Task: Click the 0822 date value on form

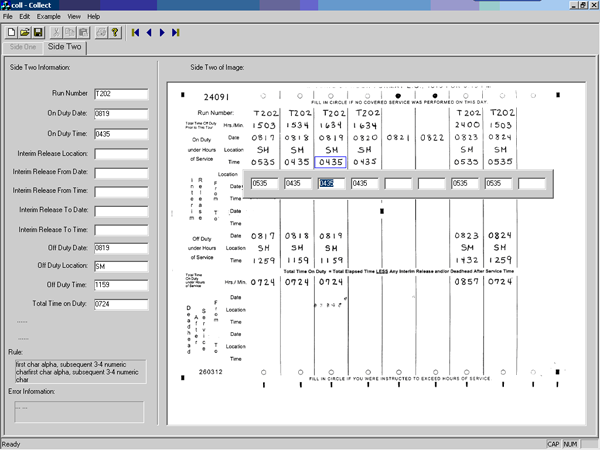Action: pyautogui.click(x=432, y=137)
